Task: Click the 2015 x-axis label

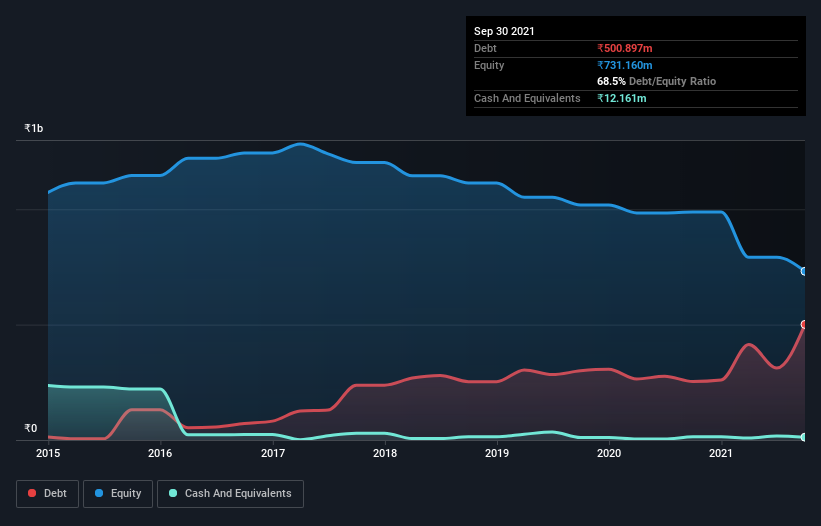Action: (48, 453)
